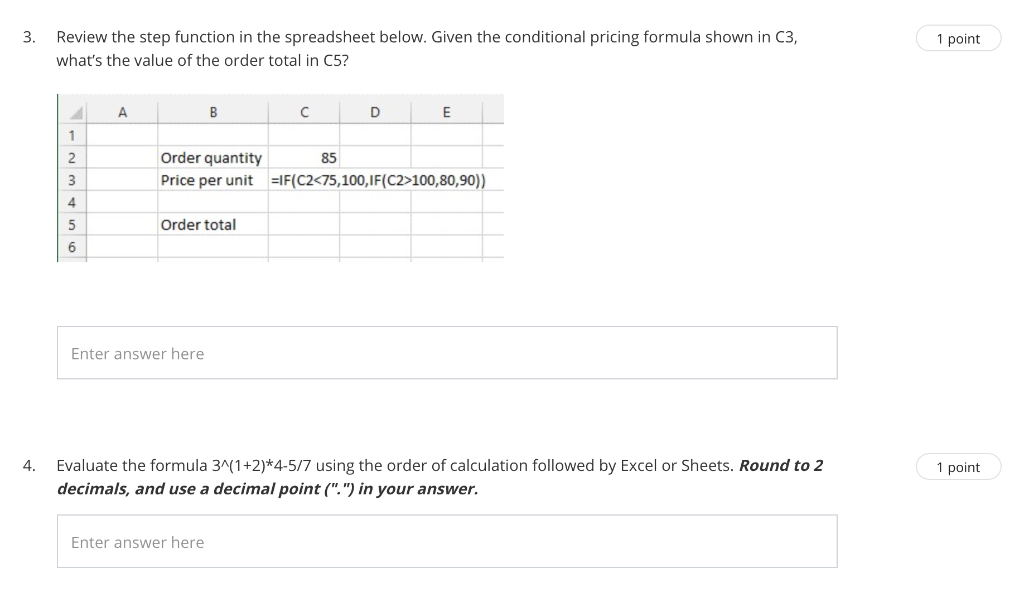
Task: Click the answer field for question 3
Action: [447, 352]
